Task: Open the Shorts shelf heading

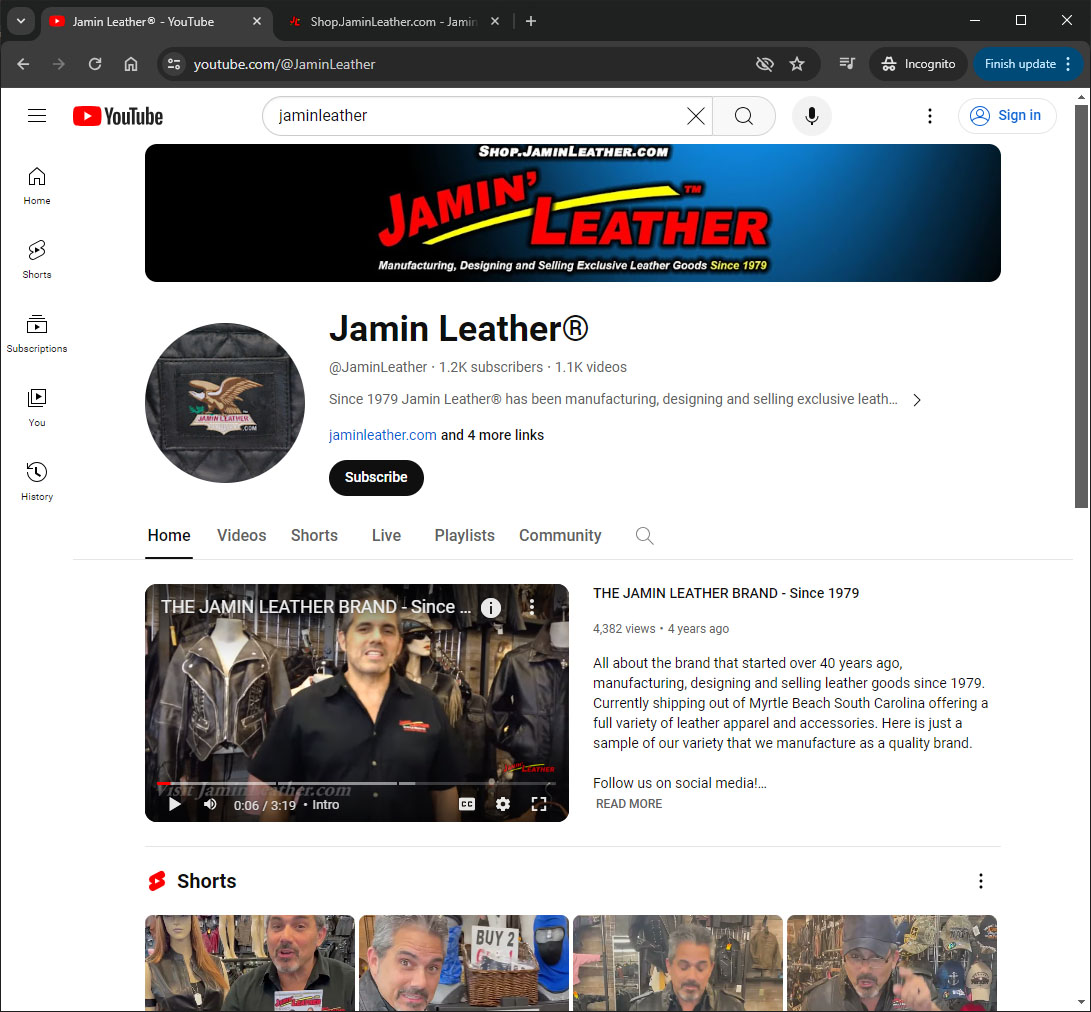Action: click(206, 881)
